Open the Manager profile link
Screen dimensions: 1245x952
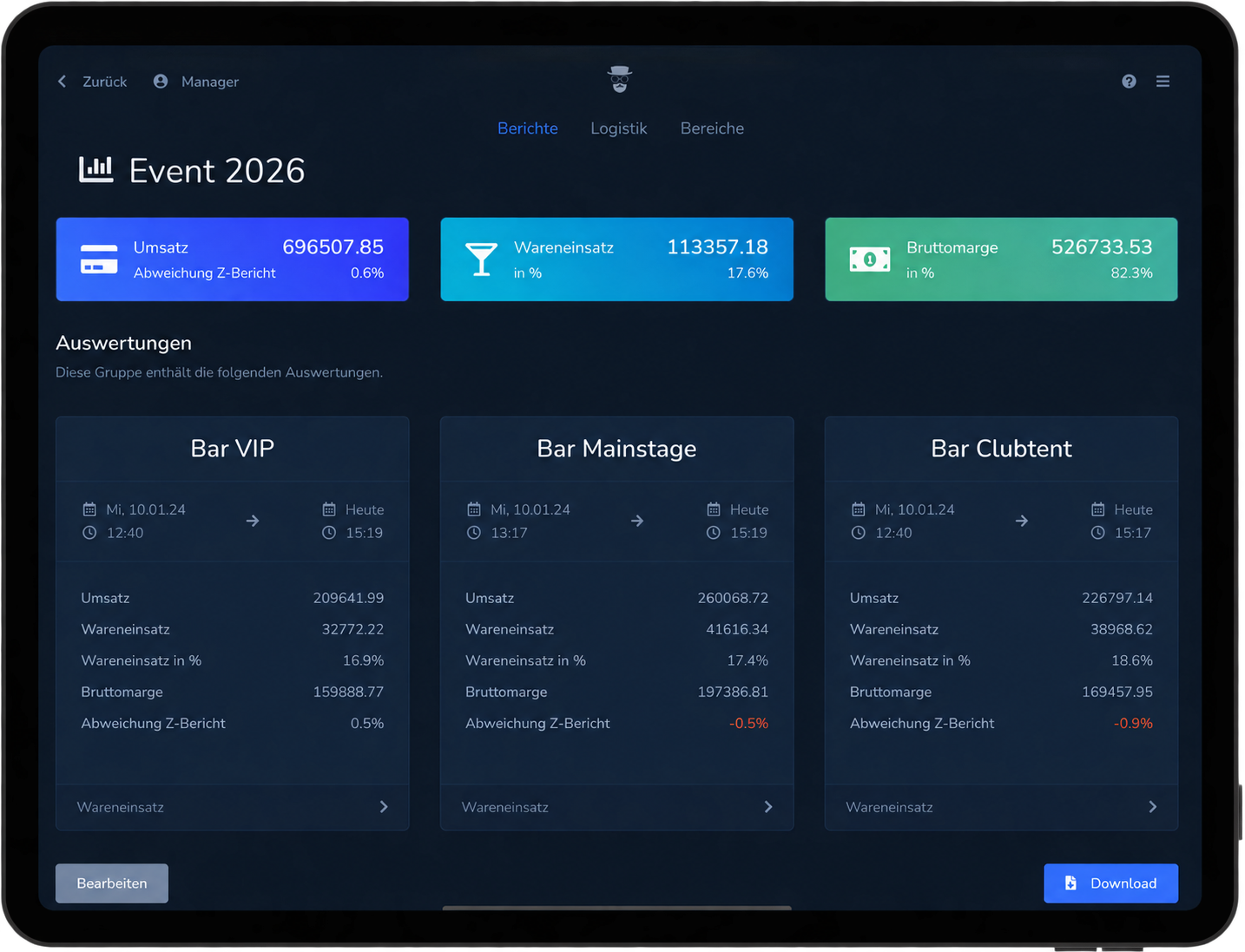tap(210, 82)
